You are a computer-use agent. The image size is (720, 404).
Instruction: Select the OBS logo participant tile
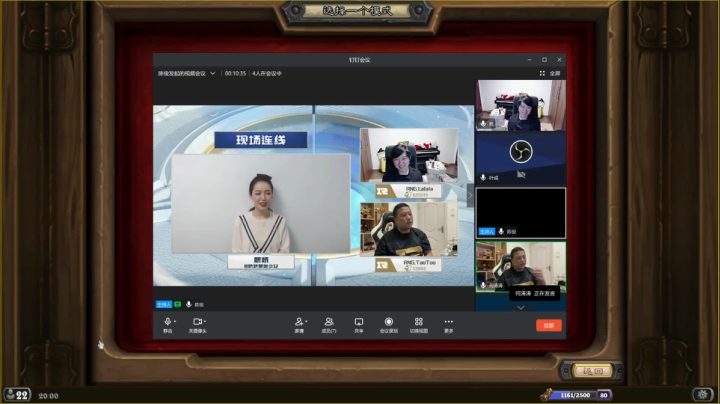click(521, 159)
